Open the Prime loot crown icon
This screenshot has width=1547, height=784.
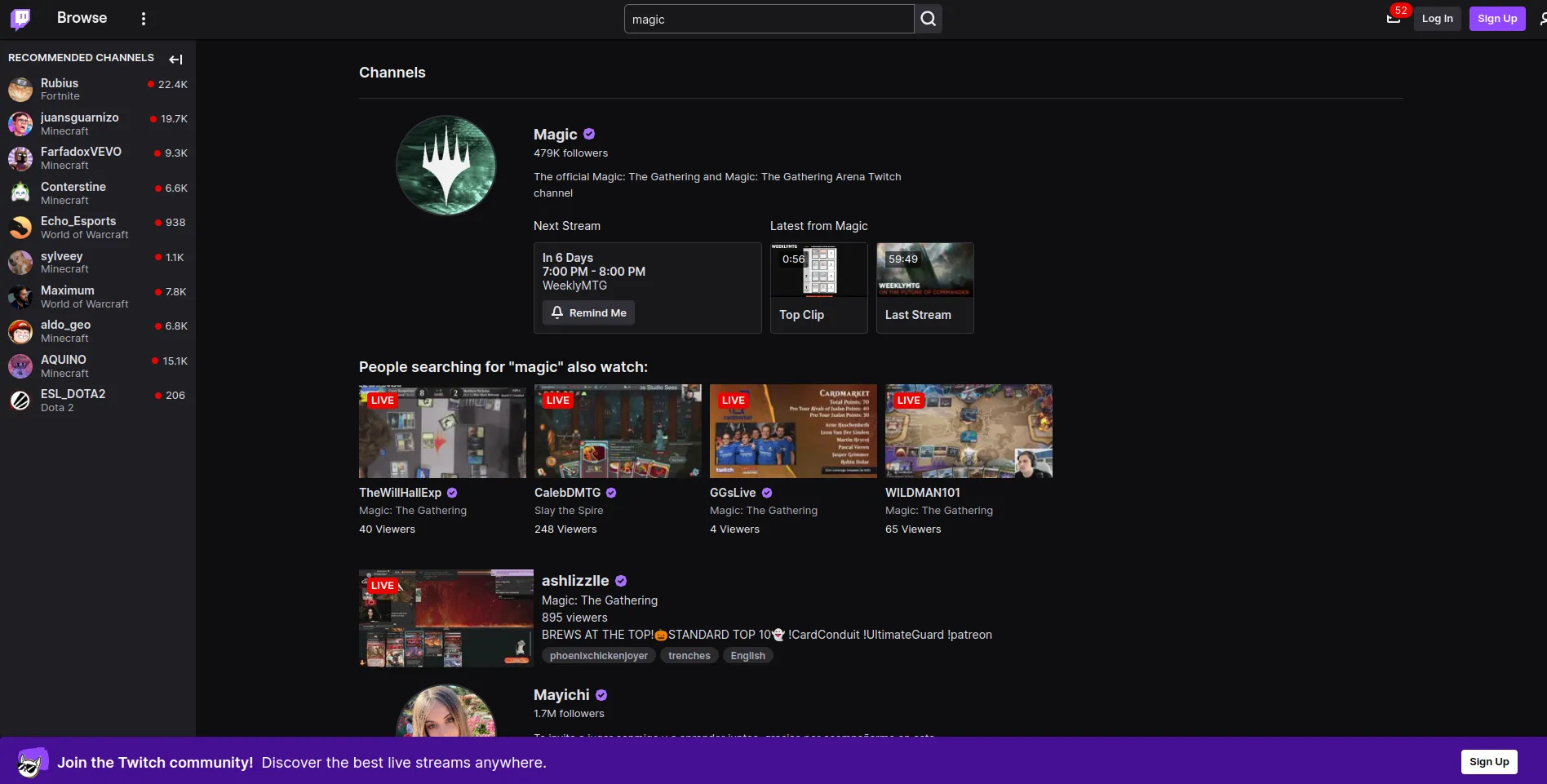pyautogui.click(x=1394, y=18)
